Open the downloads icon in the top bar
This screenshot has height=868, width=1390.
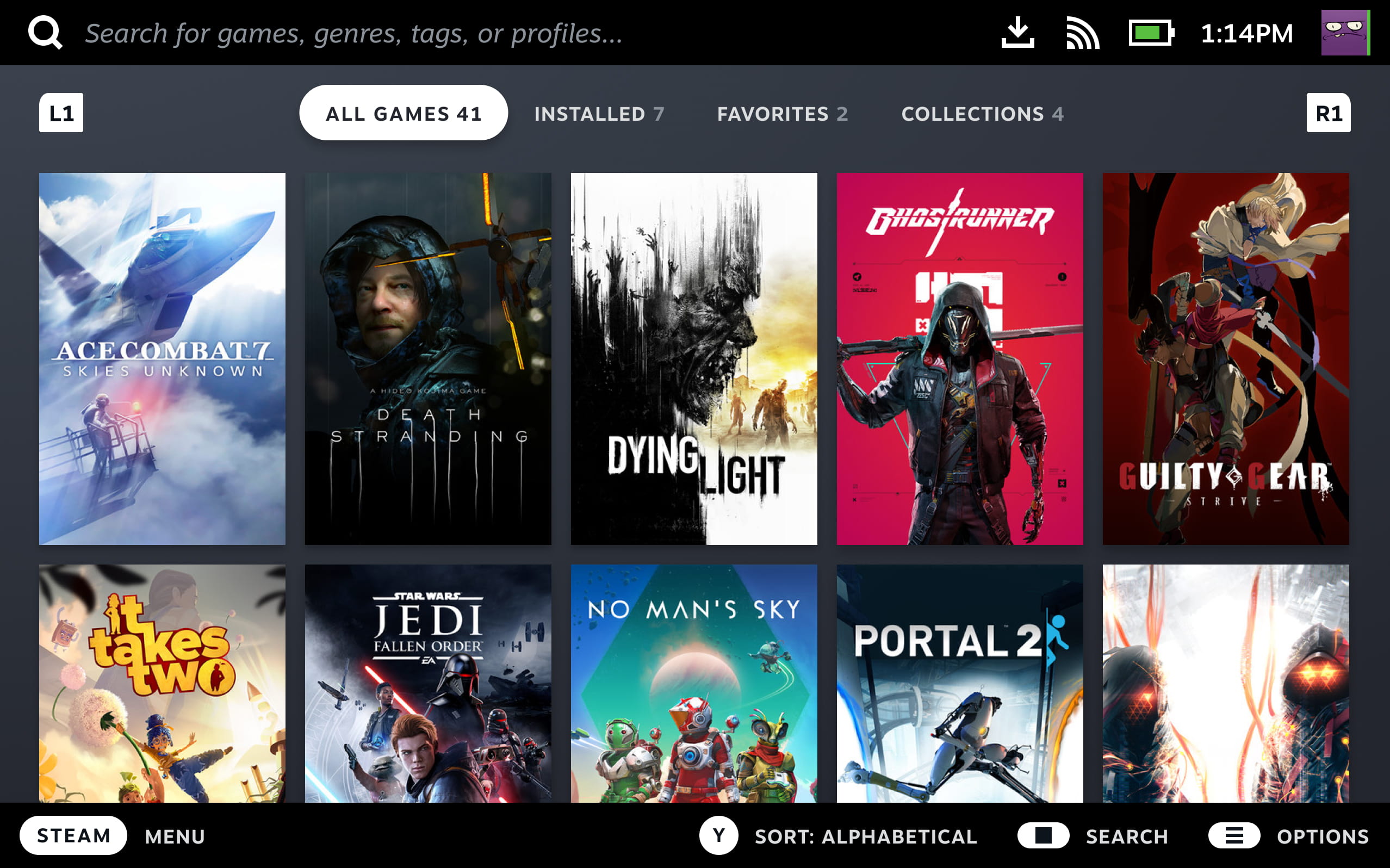(1019, 33)
